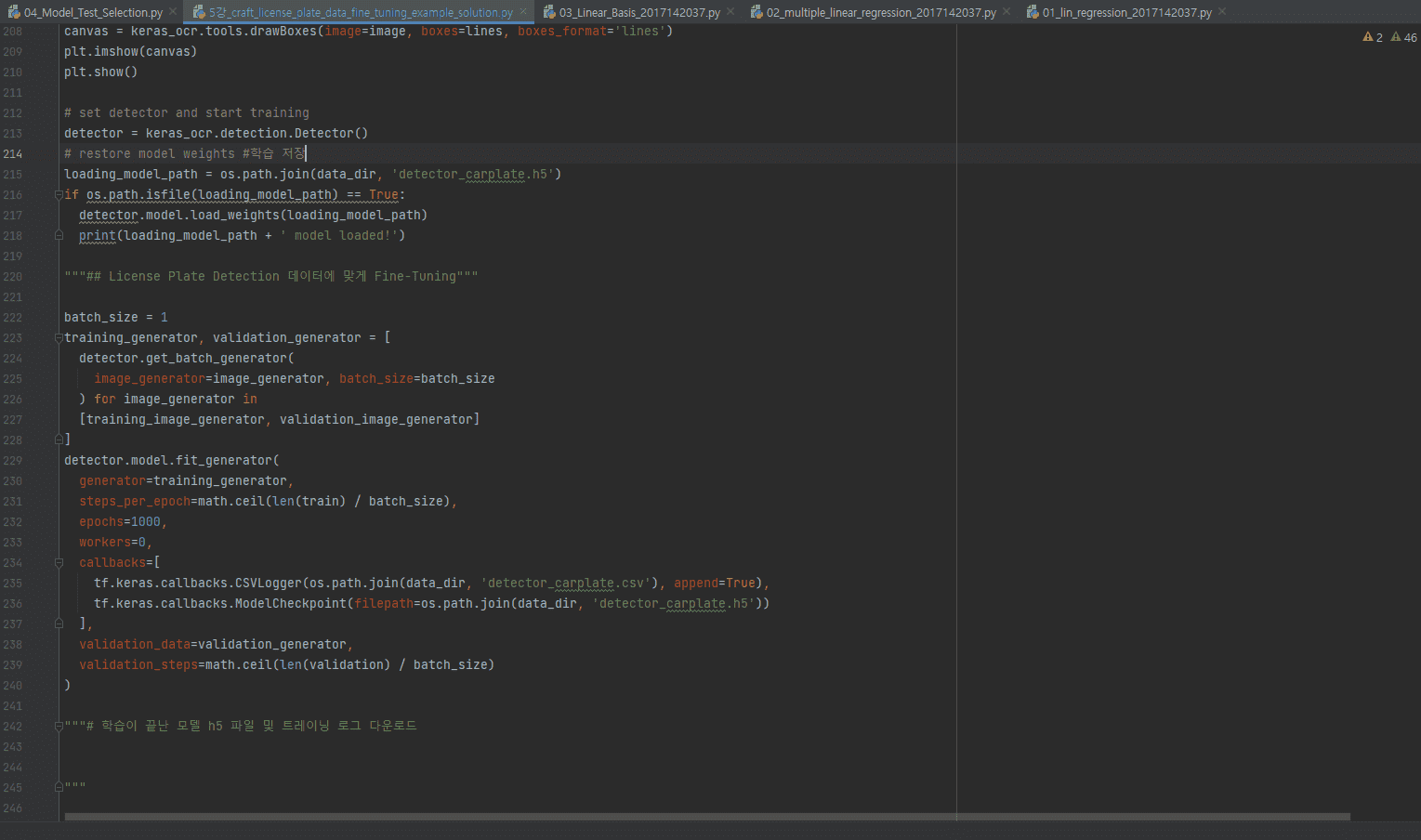Image resolution: width=1421 pixels, height=840 pixels.
Task: Switch to 03_Linear_Basis_2017142037.py tab
Action: 639,13
